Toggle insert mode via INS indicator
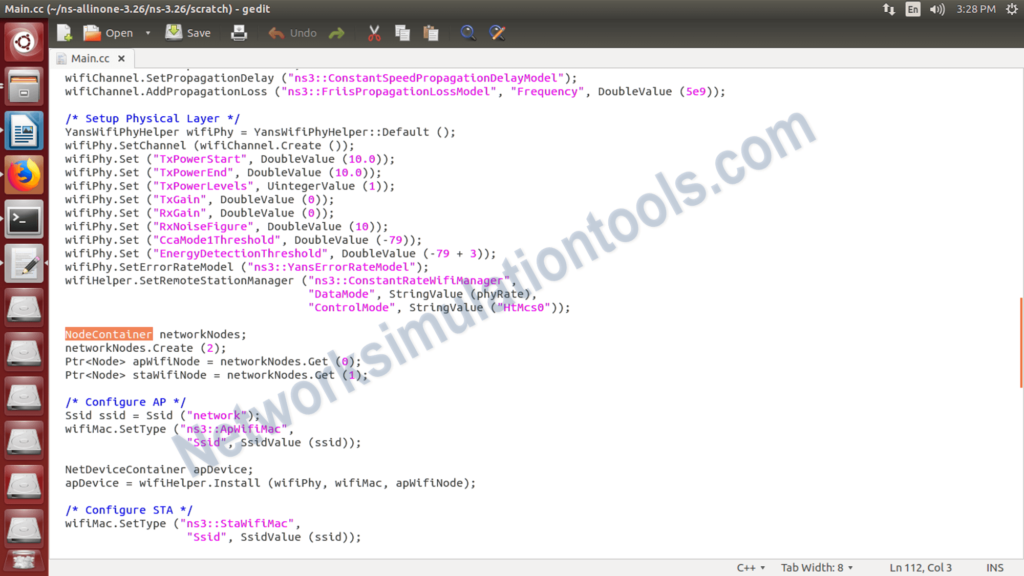 pos(995,567)
